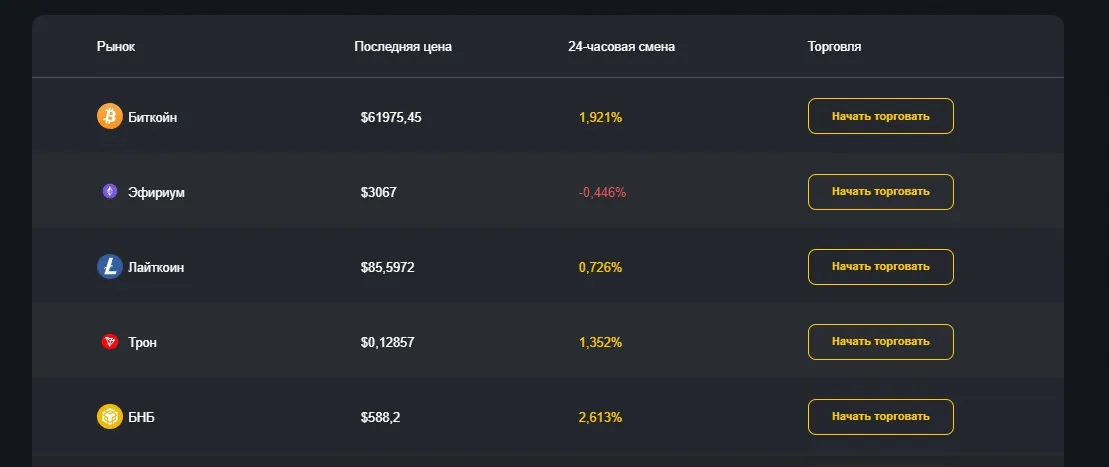1109x467 pixels.
Task: Open the Биткойн market name
Action: pos(153,117)
